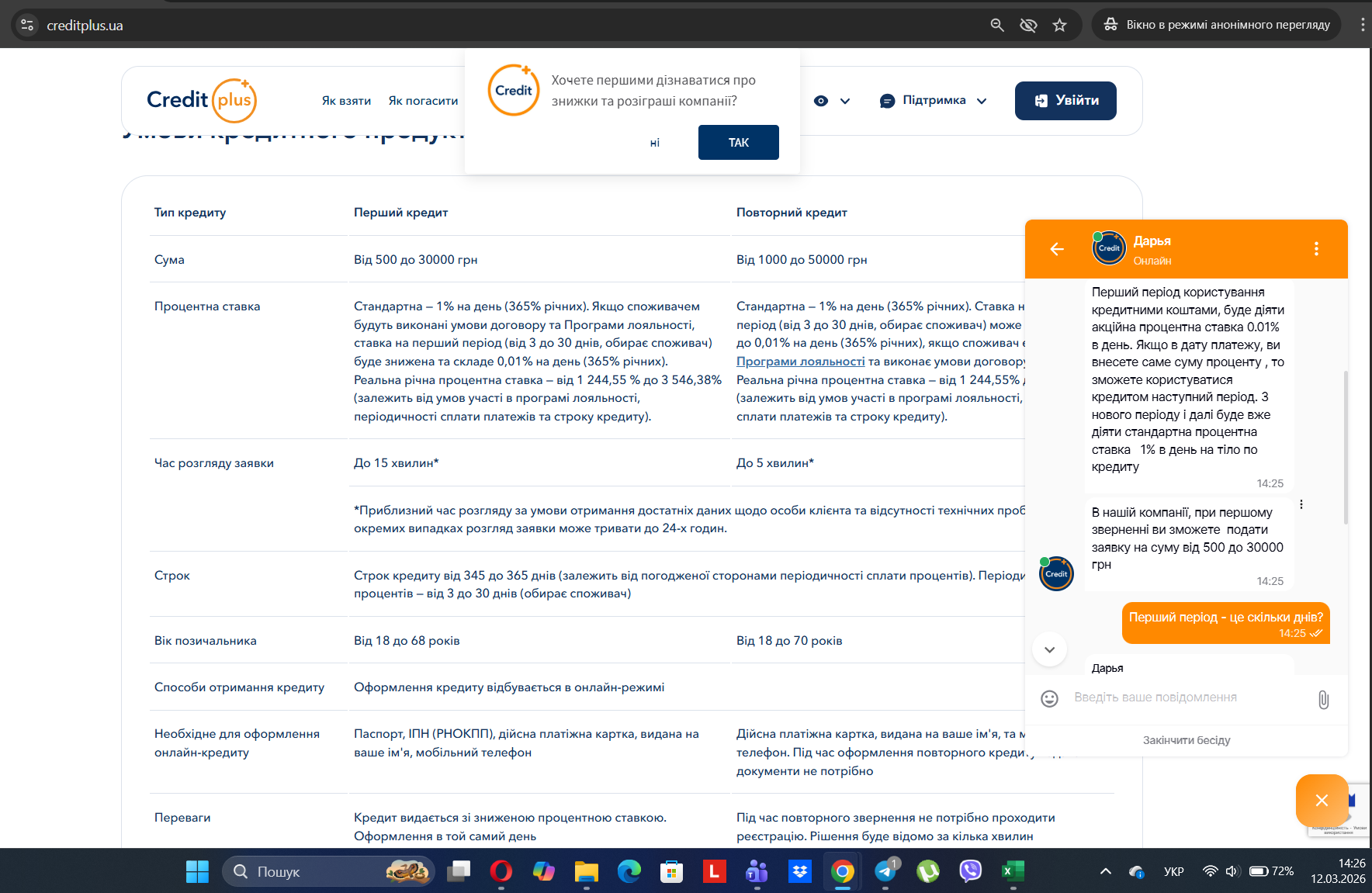Show hidden tray icons chevron
1372x893 pixels.
pyautogui.click(x=1106, y=871)
